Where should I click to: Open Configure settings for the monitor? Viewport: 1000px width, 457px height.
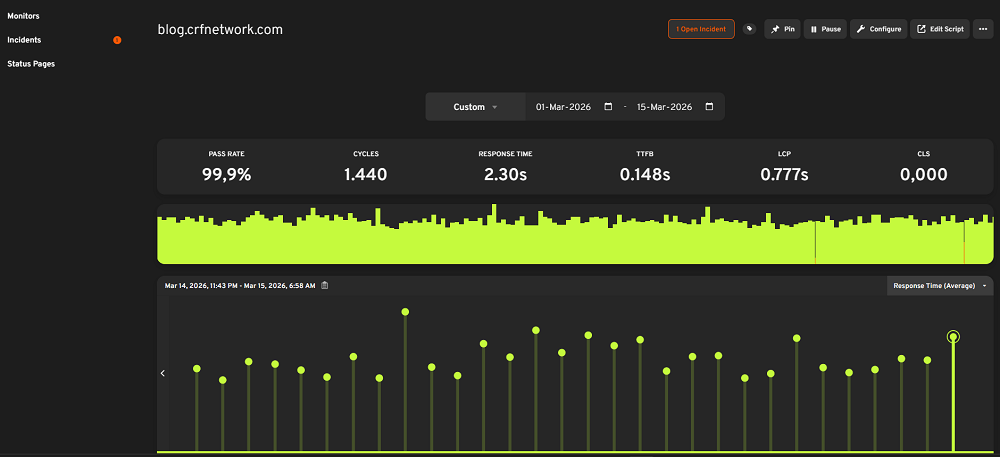coord(878,29)
